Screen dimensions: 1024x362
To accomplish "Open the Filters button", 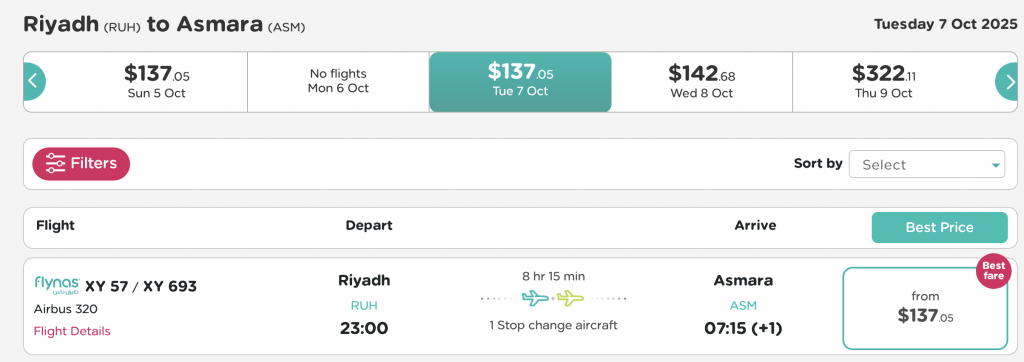I will 81,163.
